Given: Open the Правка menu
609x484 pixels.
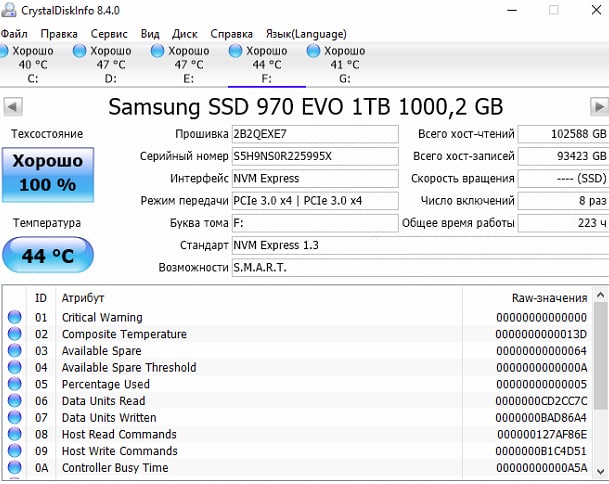Looking at the screenshot, I should pyautogui.click(x=59, y=34).
